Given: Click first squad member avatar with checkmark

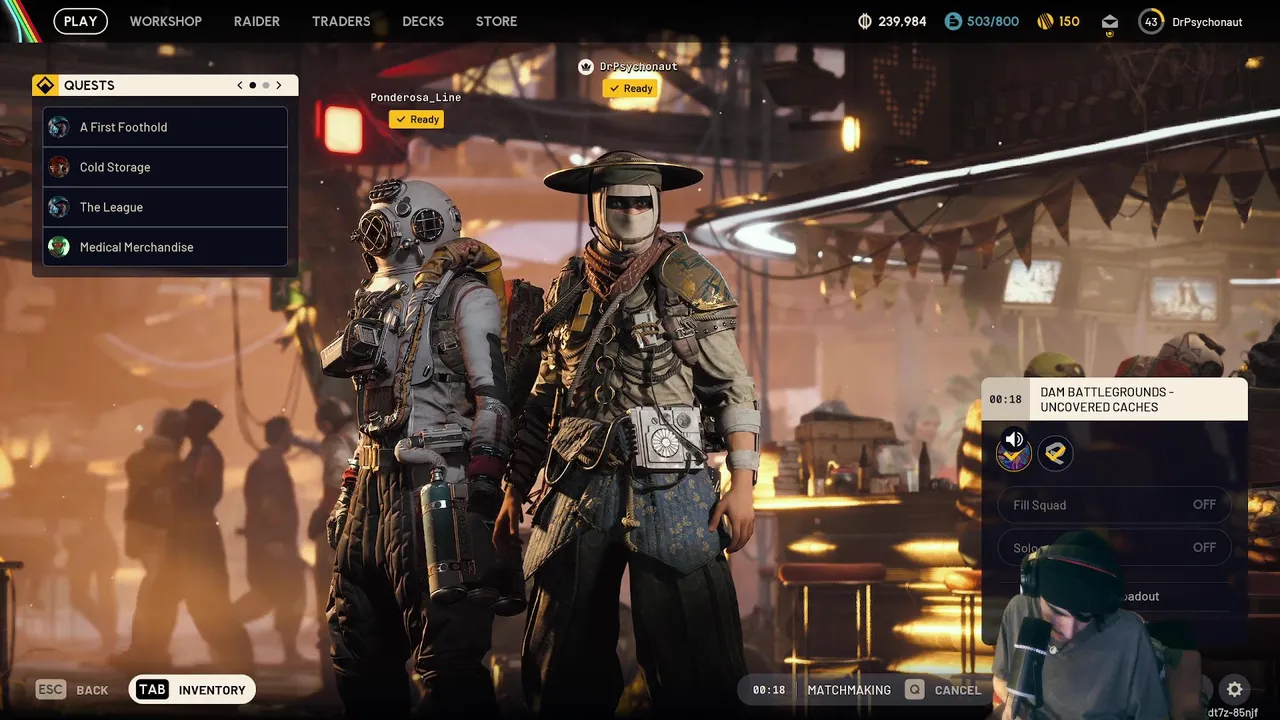Looking at the screenshot, I should tap(1014, 455).
